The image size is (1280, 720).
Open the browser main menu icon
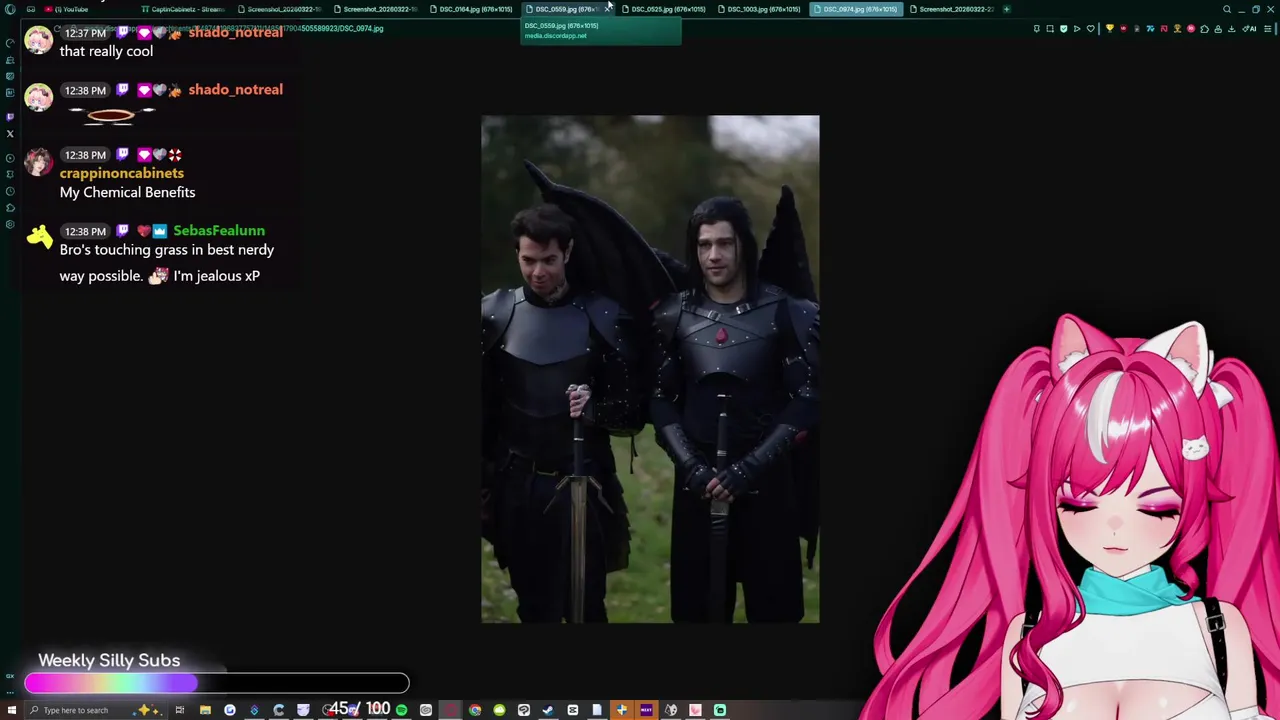click(x=1267, y=29)
